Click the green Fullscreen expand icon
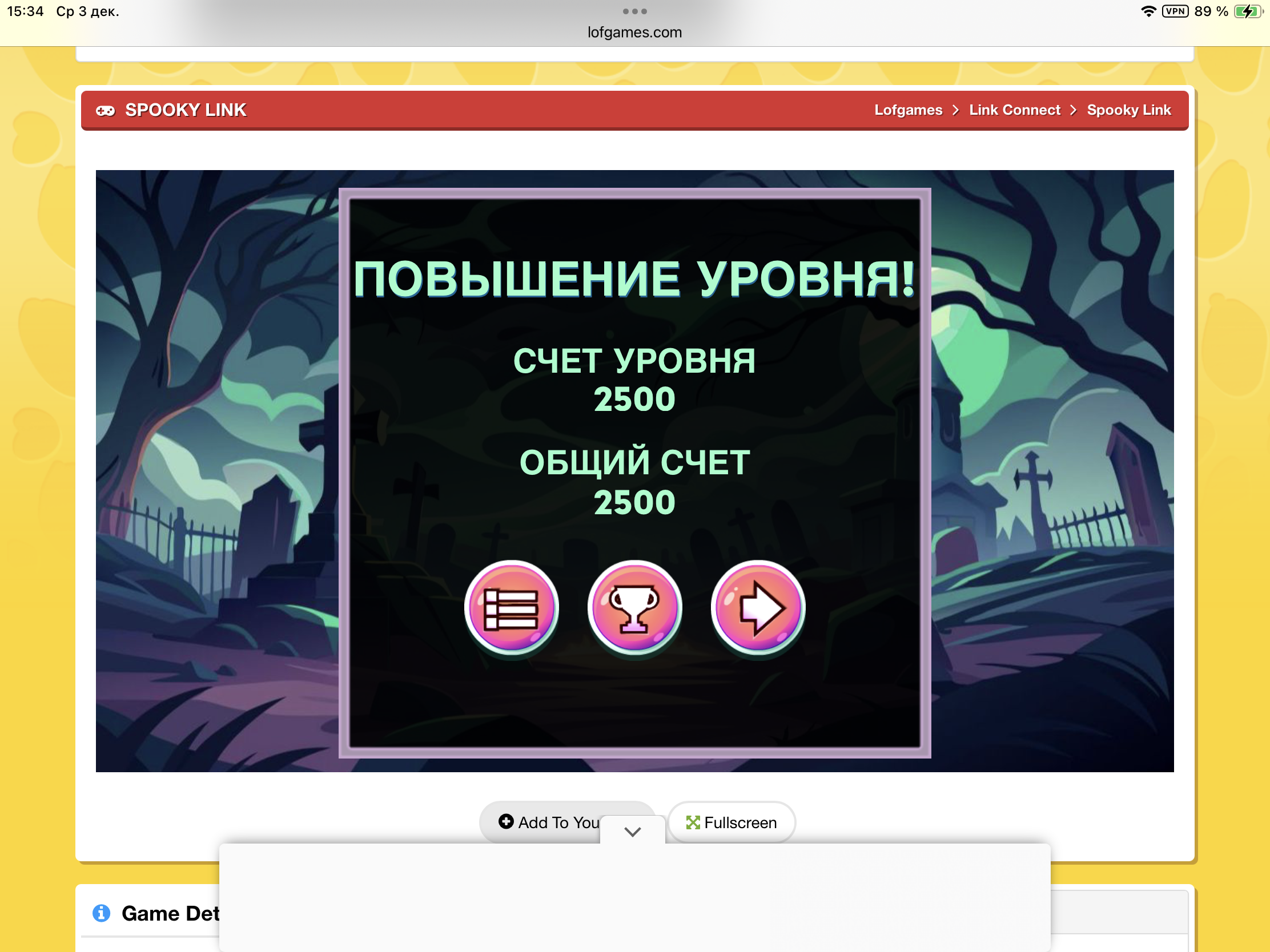The width and height of the screenshot is (1270, 952). pyautogui.click(x=693, y=823)
